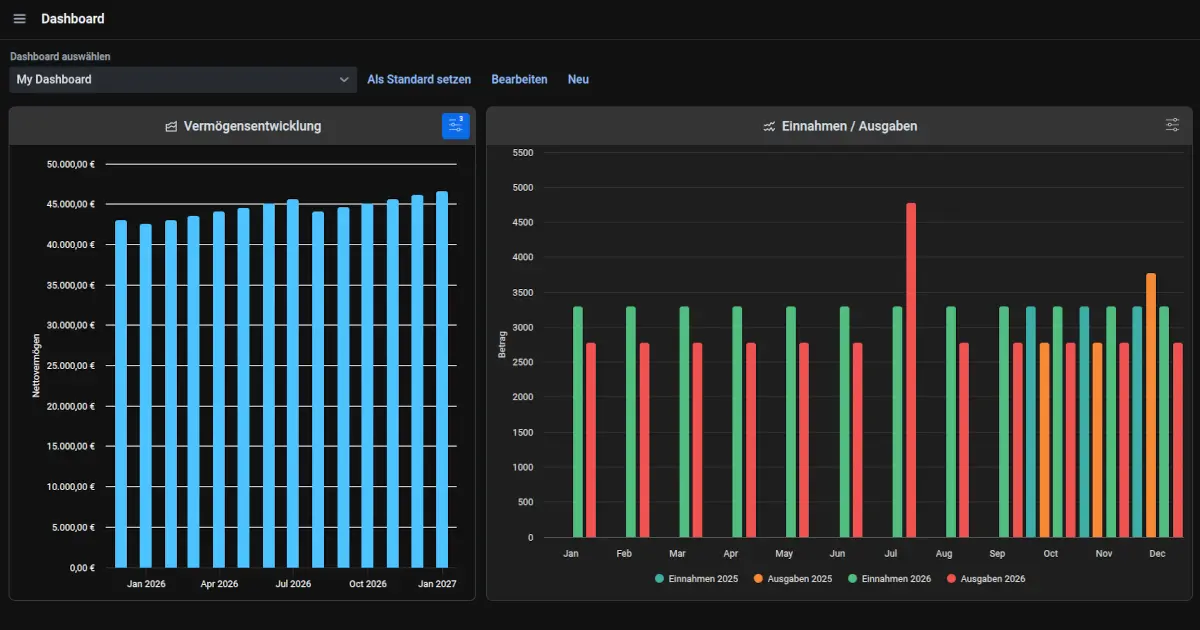Open the hamburger navigation menu
The height and width of the screenshot is (630, 1200).
point(19,19)
